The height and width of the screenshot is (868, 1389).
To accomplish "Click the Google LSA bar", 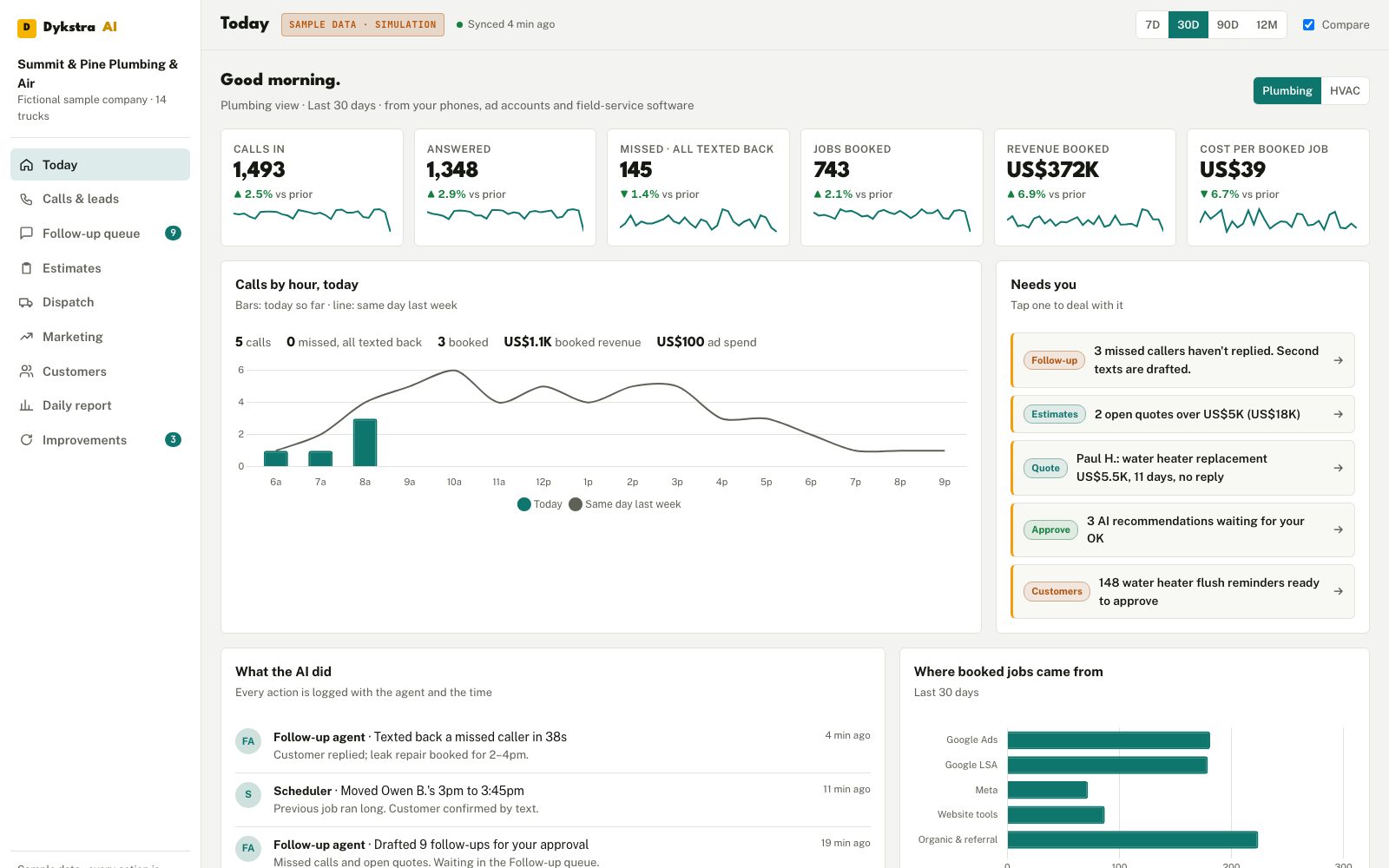I will 1108,765.
